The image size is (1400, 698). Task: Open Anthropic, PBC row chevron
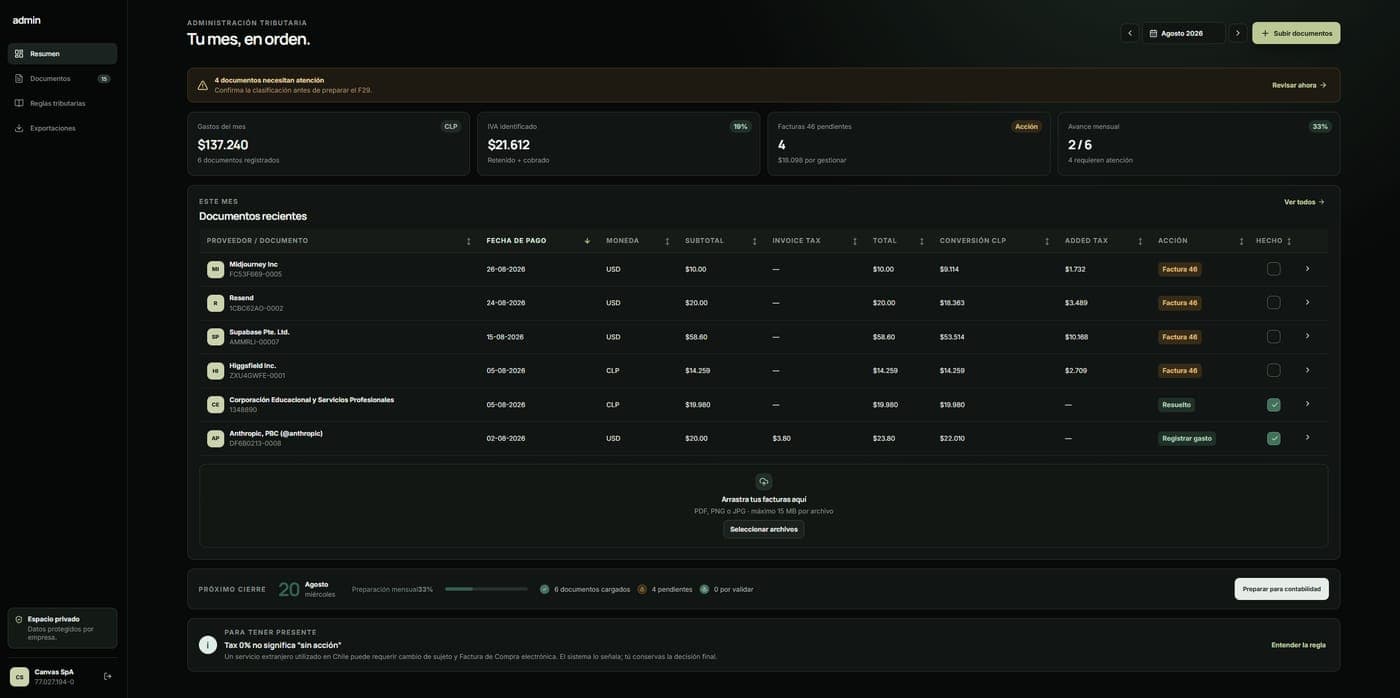pyautogui.click(x=1307, y=438)
